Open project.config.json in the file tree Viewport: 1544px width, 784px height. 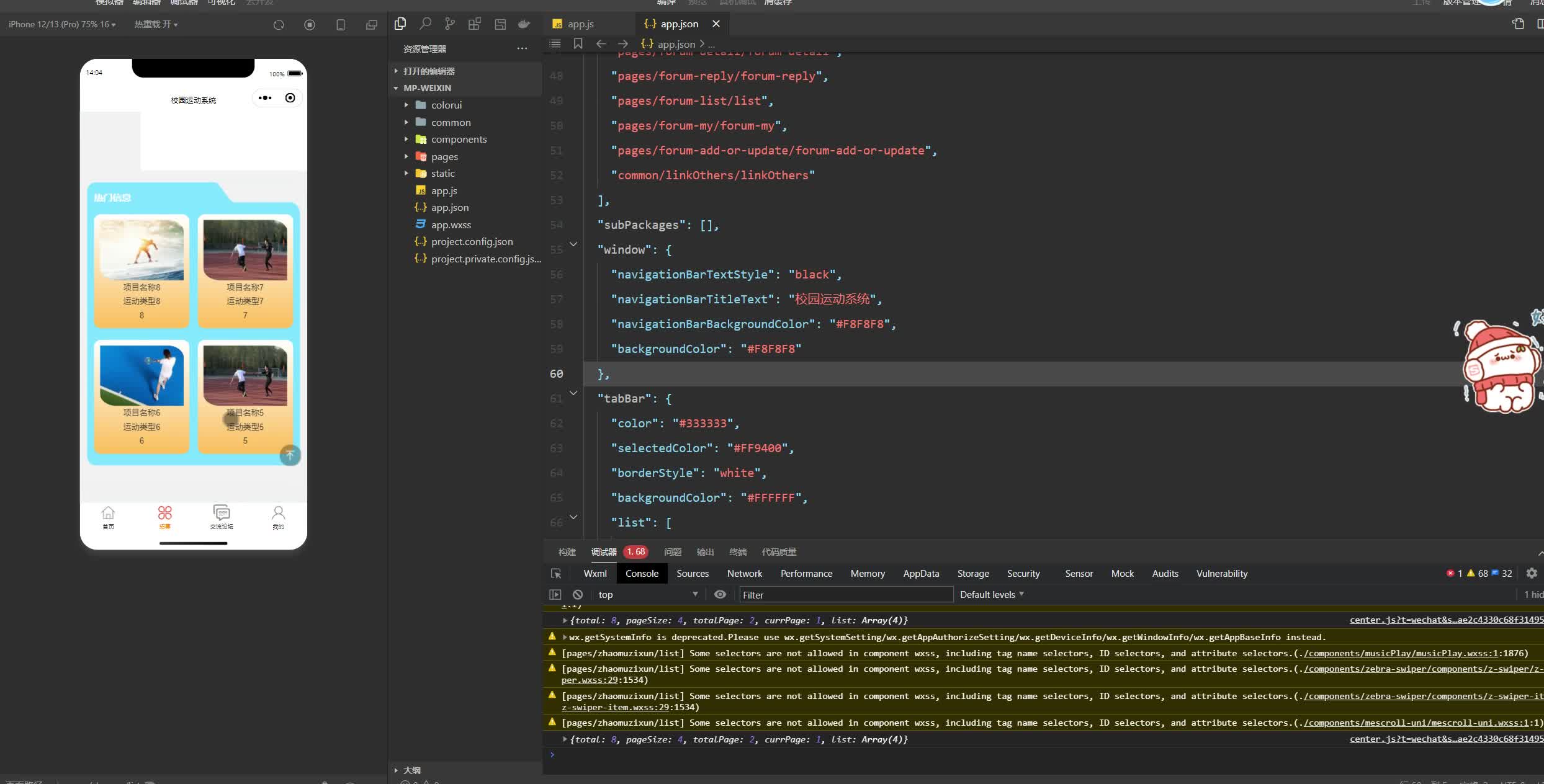point(472,241)
